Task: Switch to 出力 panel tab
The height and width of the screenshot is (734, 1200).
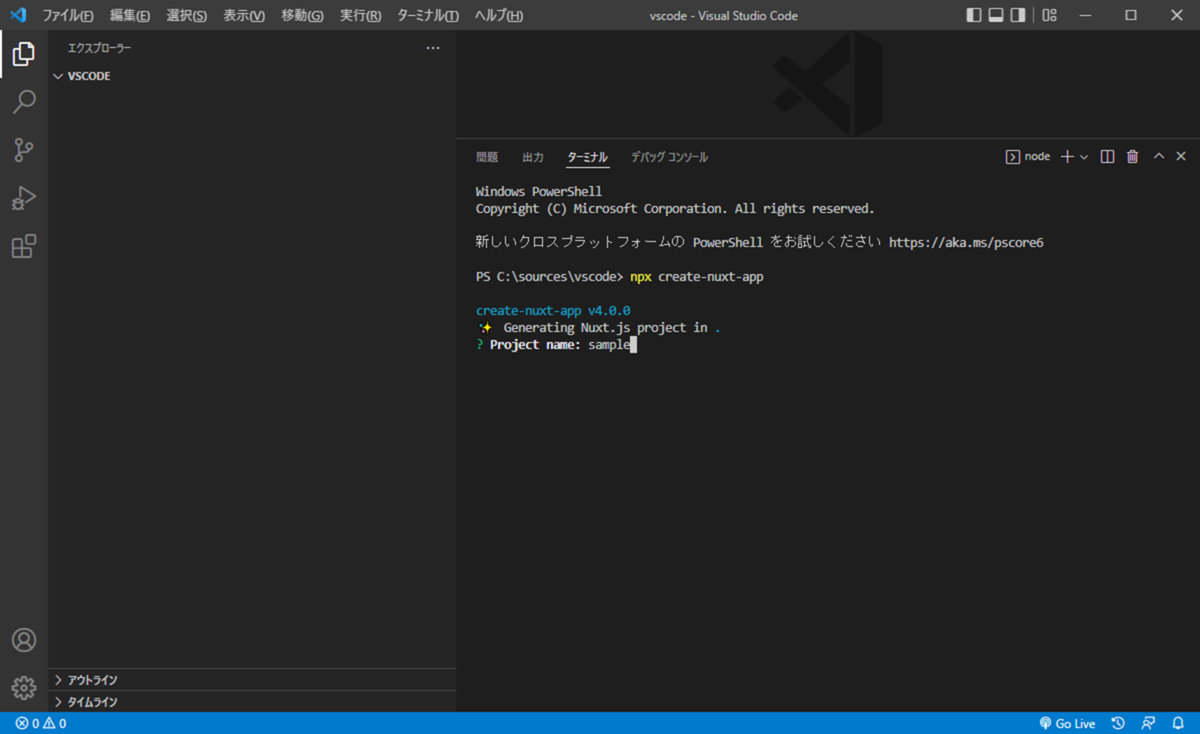Action: pyautogui.click(x=533, y=157)
